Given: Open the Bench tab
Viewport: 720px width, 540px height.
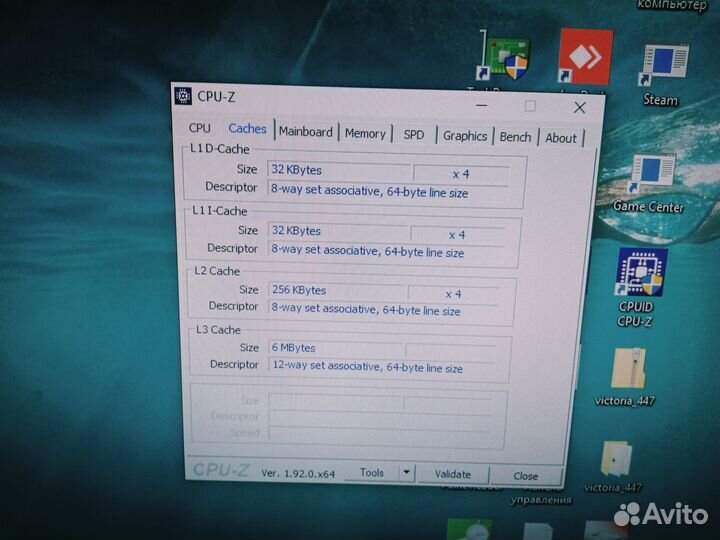Looking at the screenshot, I should pos(515,137).
